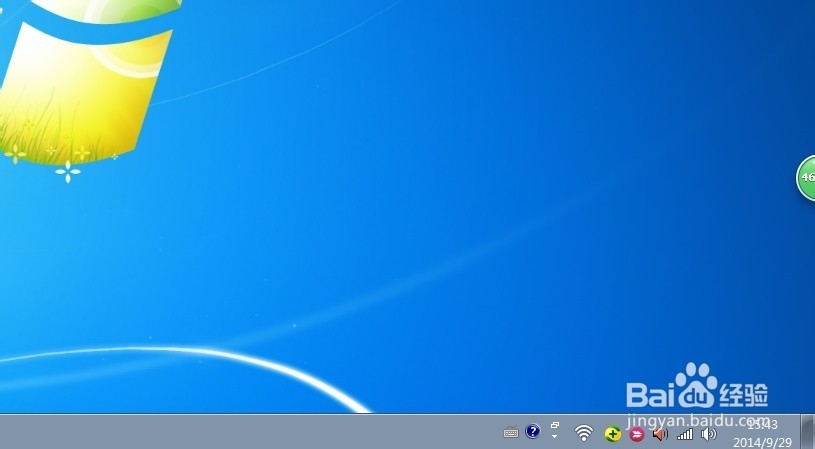This screenshot has width=815, height=449.
Task: Click the green 360 security tray icon
Action: (x=613, y=433)
